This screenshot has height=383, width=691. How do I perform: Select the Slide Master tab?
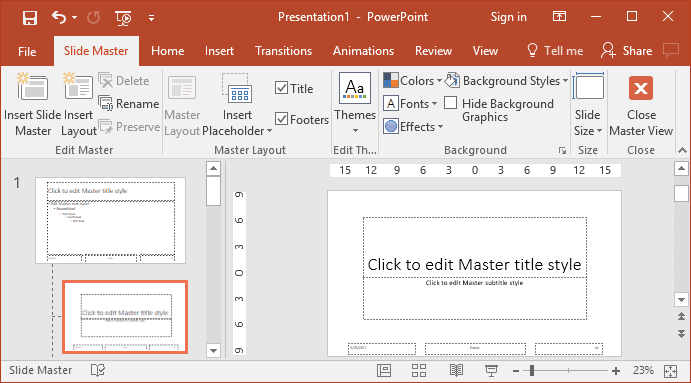(96, 51)
